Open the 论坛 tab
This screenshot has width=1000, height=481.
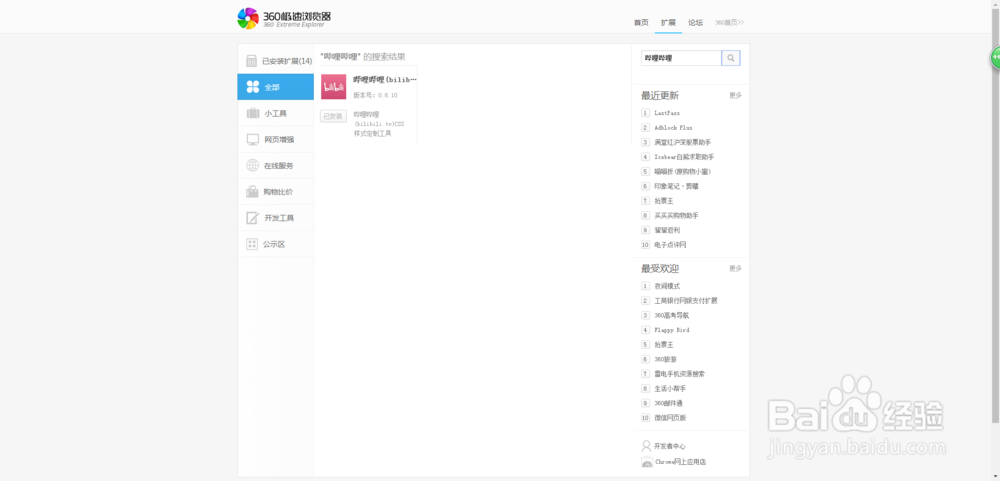point(695,22)
